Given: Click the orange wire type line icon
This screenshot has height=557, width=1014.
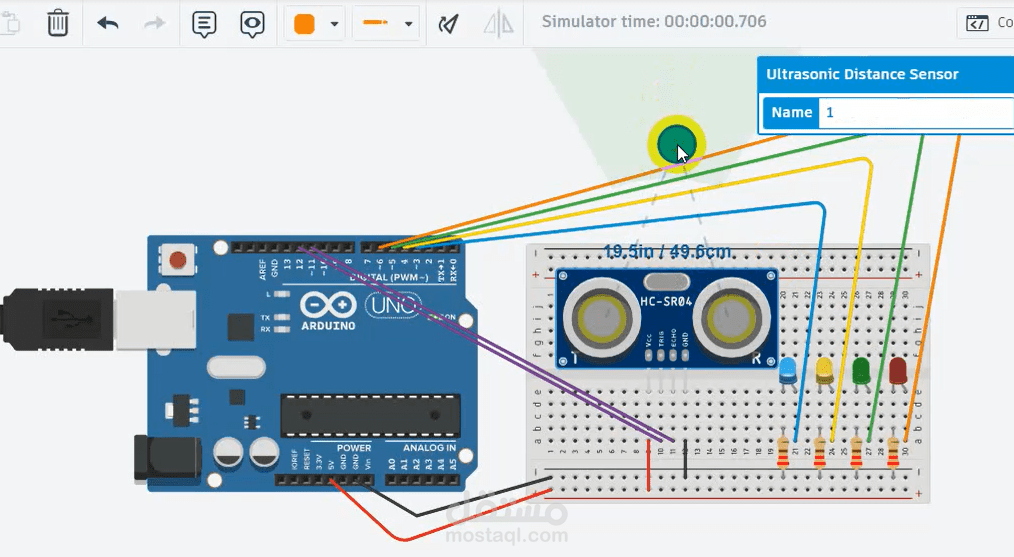Looking at the screenshot, I should (376, 23).
